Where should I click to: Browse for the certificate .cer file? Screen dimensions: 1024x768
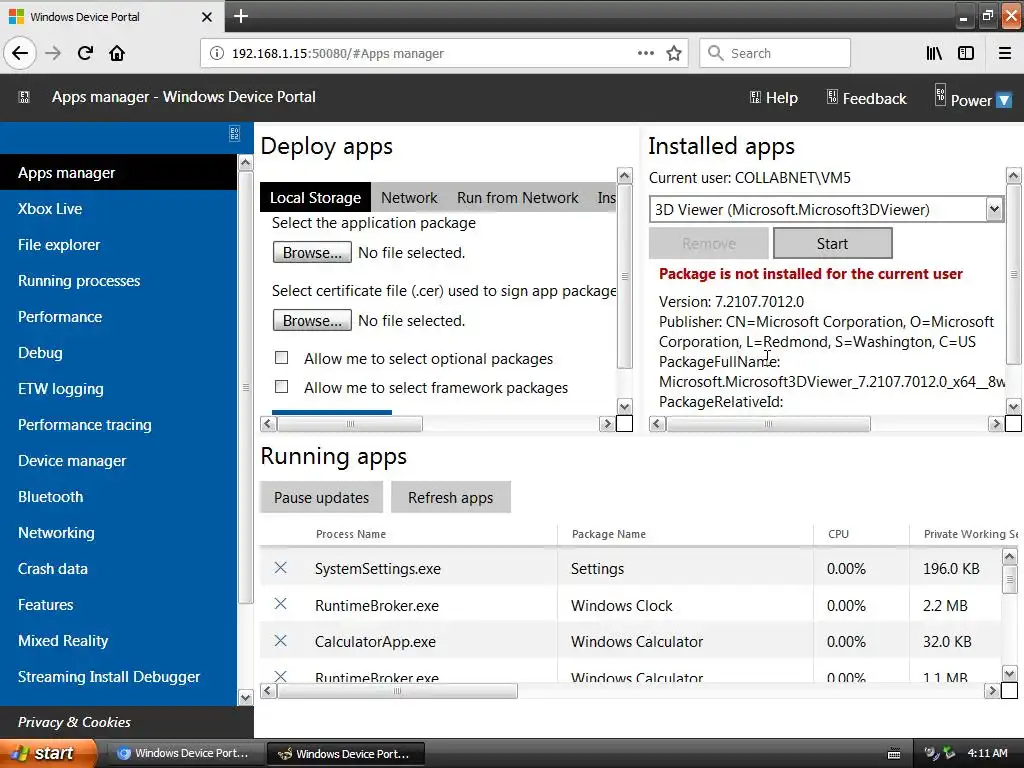(312, 320)
